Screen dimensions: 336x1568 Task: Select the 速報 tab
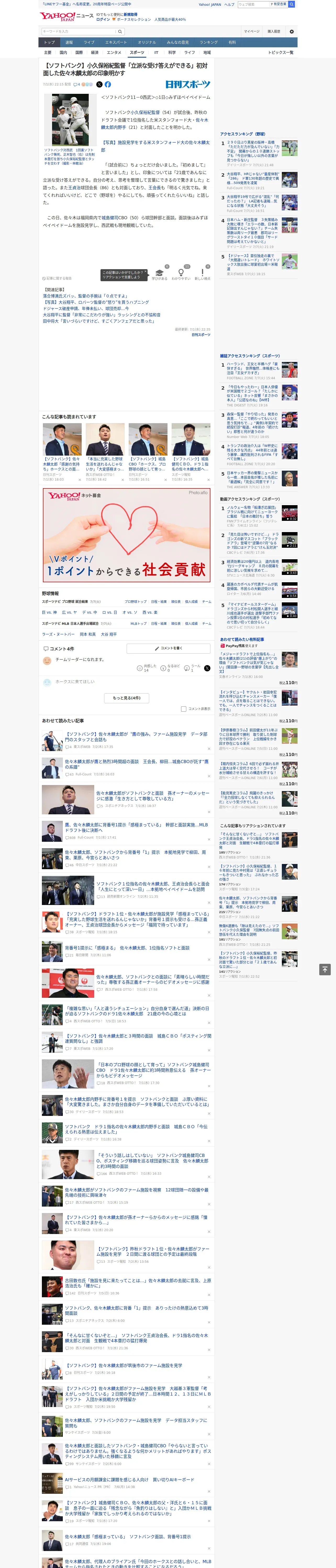[x=69, y=43]
